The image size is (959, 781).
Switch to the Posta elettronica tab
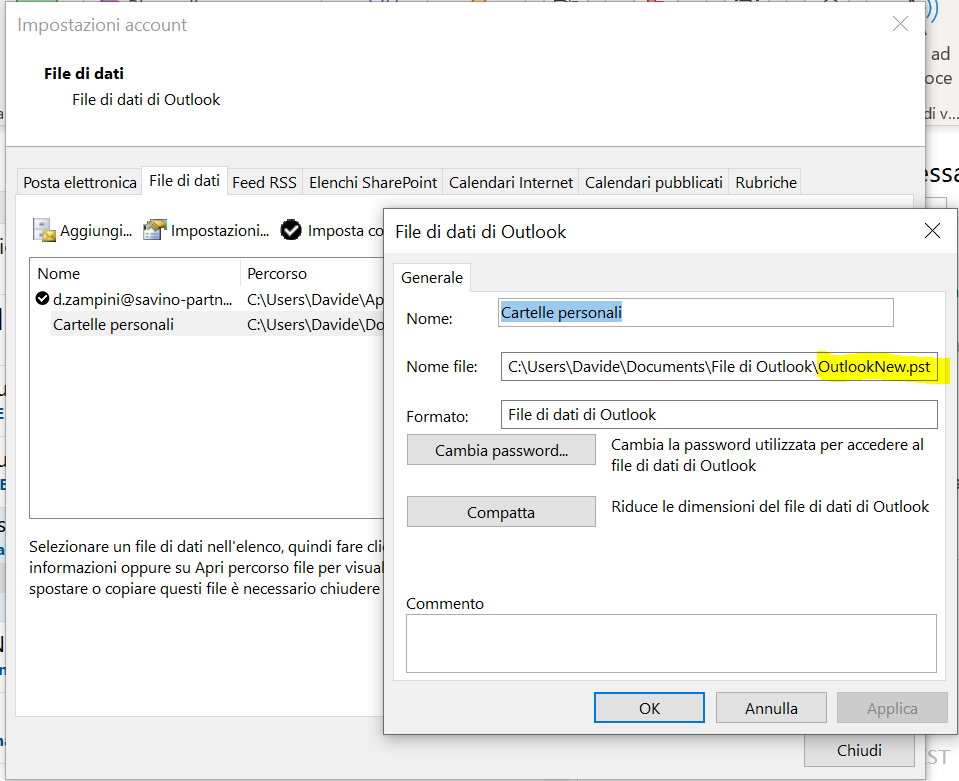80,182
